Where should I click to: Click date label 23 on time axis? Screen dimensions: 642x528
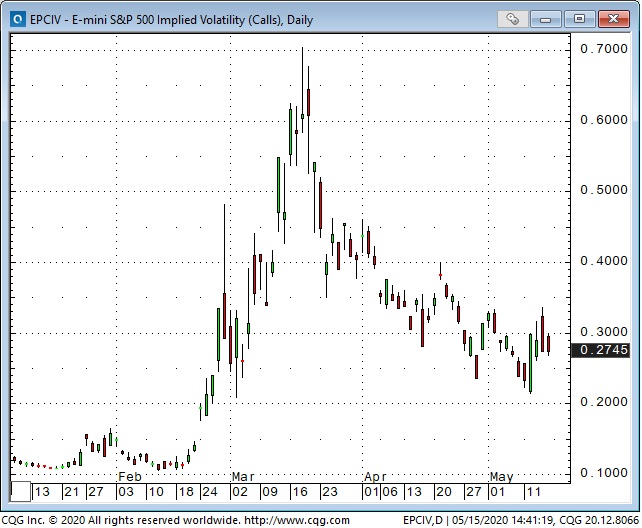pyautogui.click(x=330, y=492)
